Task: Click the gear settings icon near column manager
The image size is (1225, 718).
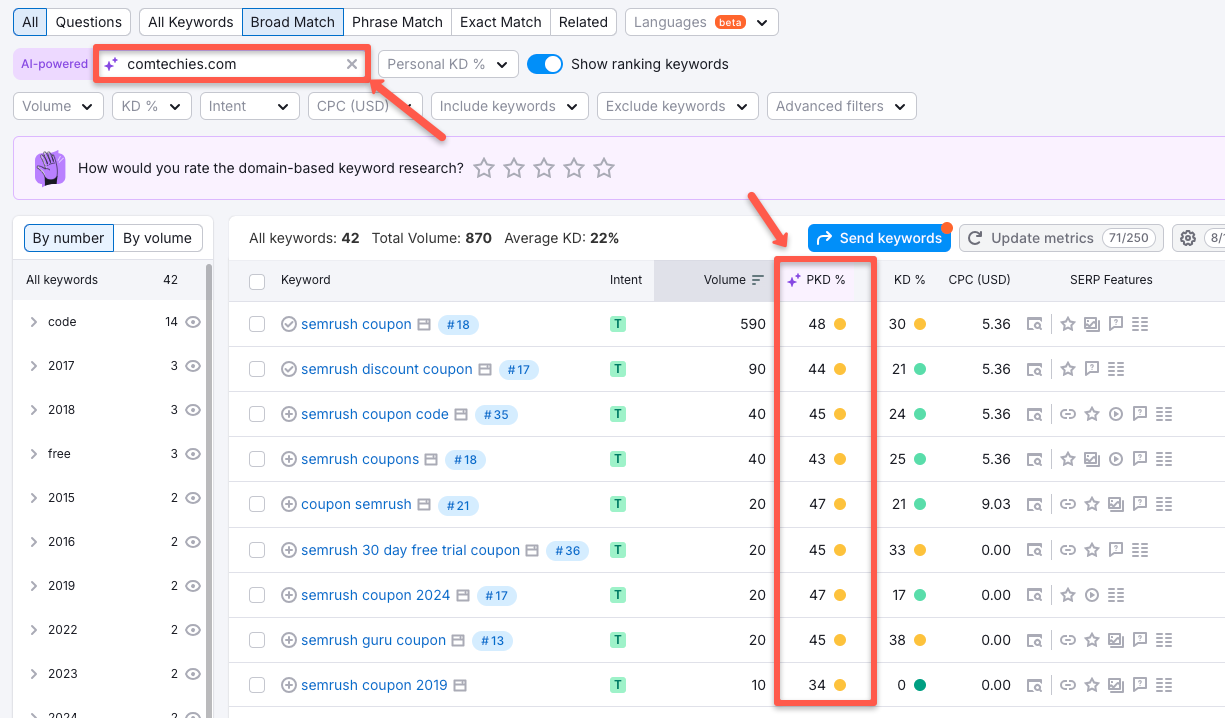Action: click(1187, 238)
